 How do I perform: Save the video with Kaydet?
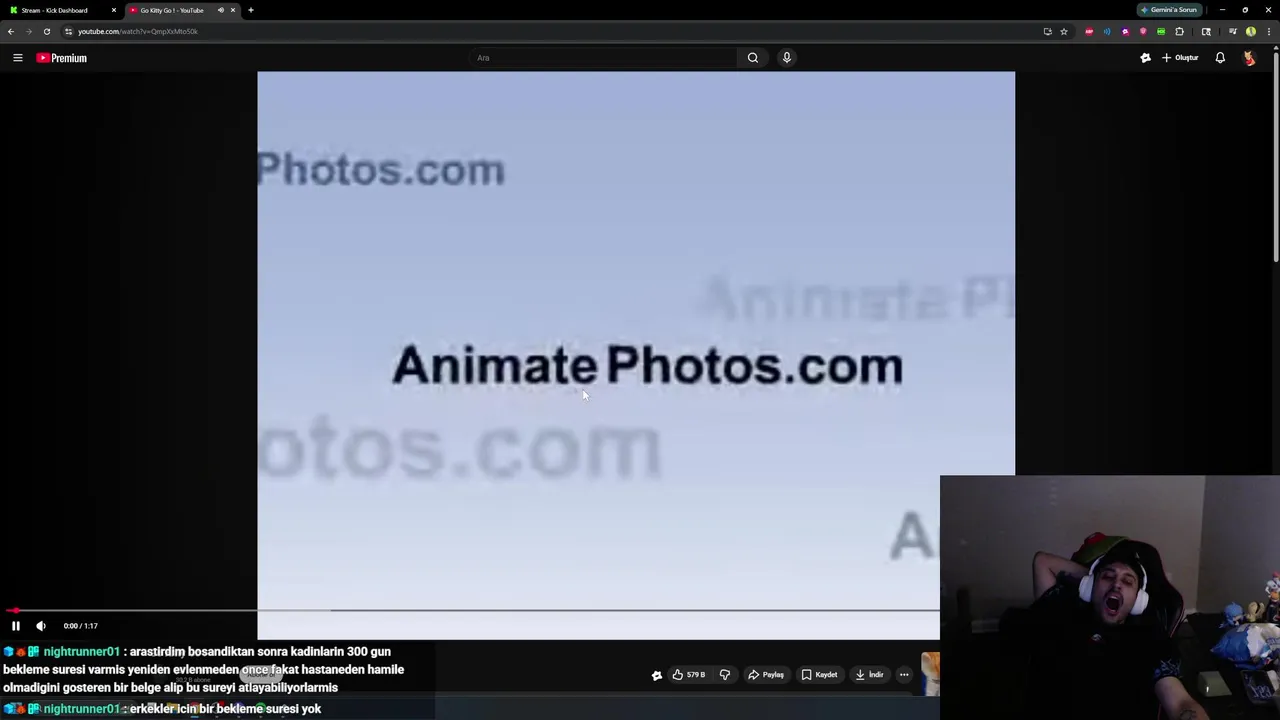(819, 675)
